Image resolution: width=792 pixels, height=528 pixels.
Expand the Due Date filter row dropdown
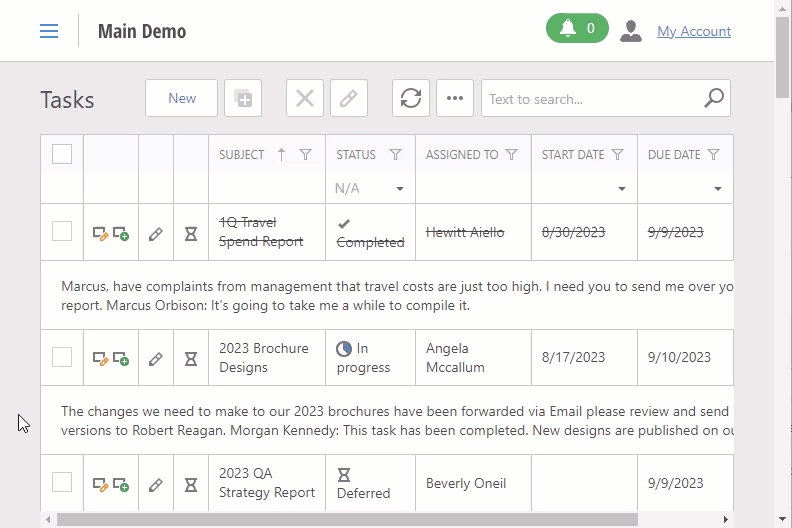pyautogui.click(x=718, y=188)
